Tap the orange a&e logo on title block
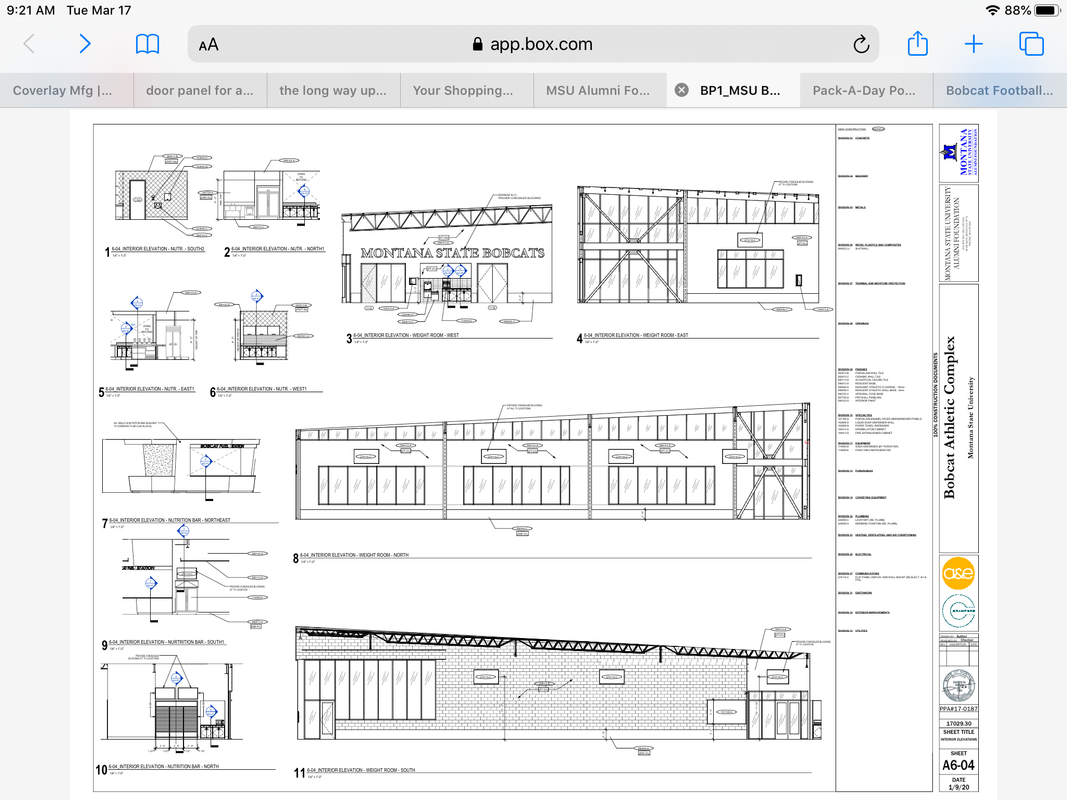Screen dimensions: 1067x800 pos(958,573)
